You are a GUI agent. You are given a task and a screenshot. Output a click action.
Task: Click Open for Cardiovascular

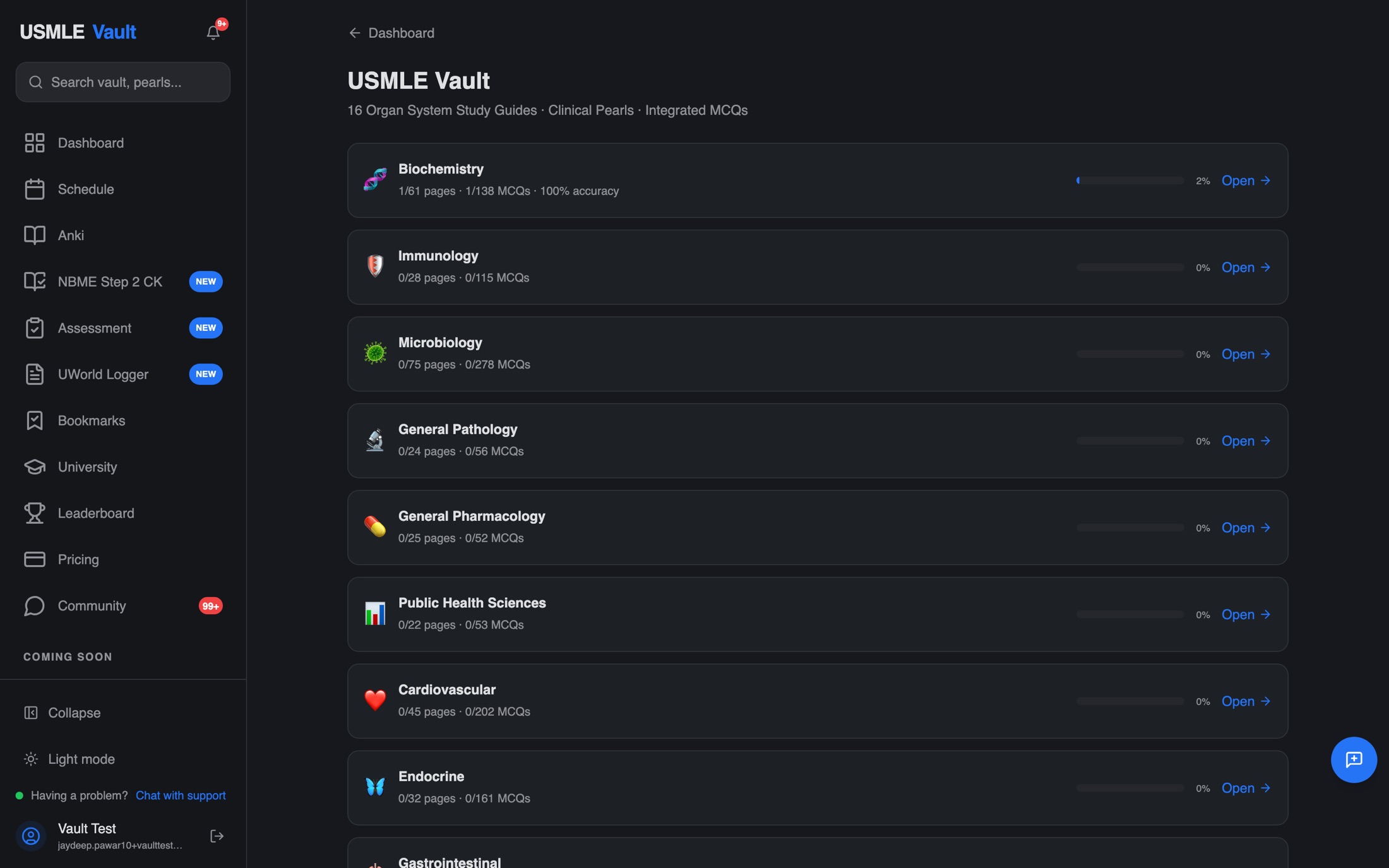(x=1246, y=701)
